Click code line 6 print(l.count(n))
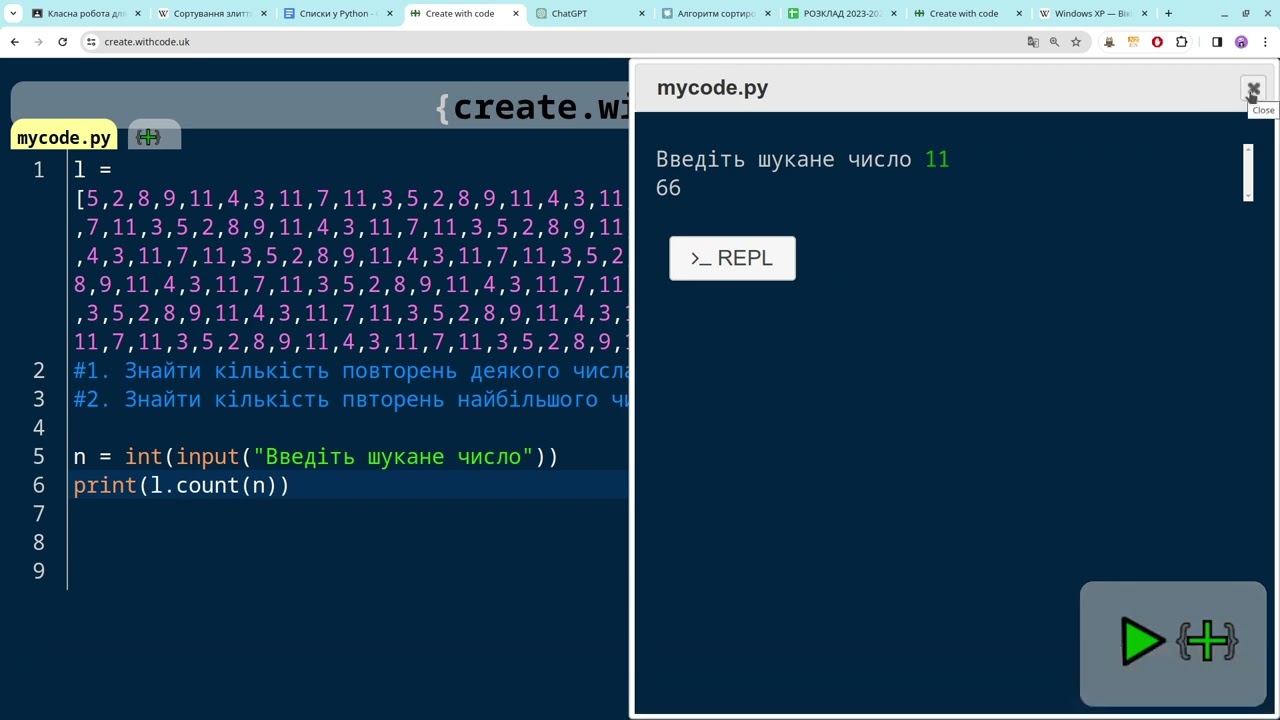Image resolution: width=1280 pixels, height=720 pixels. (181, 485)
